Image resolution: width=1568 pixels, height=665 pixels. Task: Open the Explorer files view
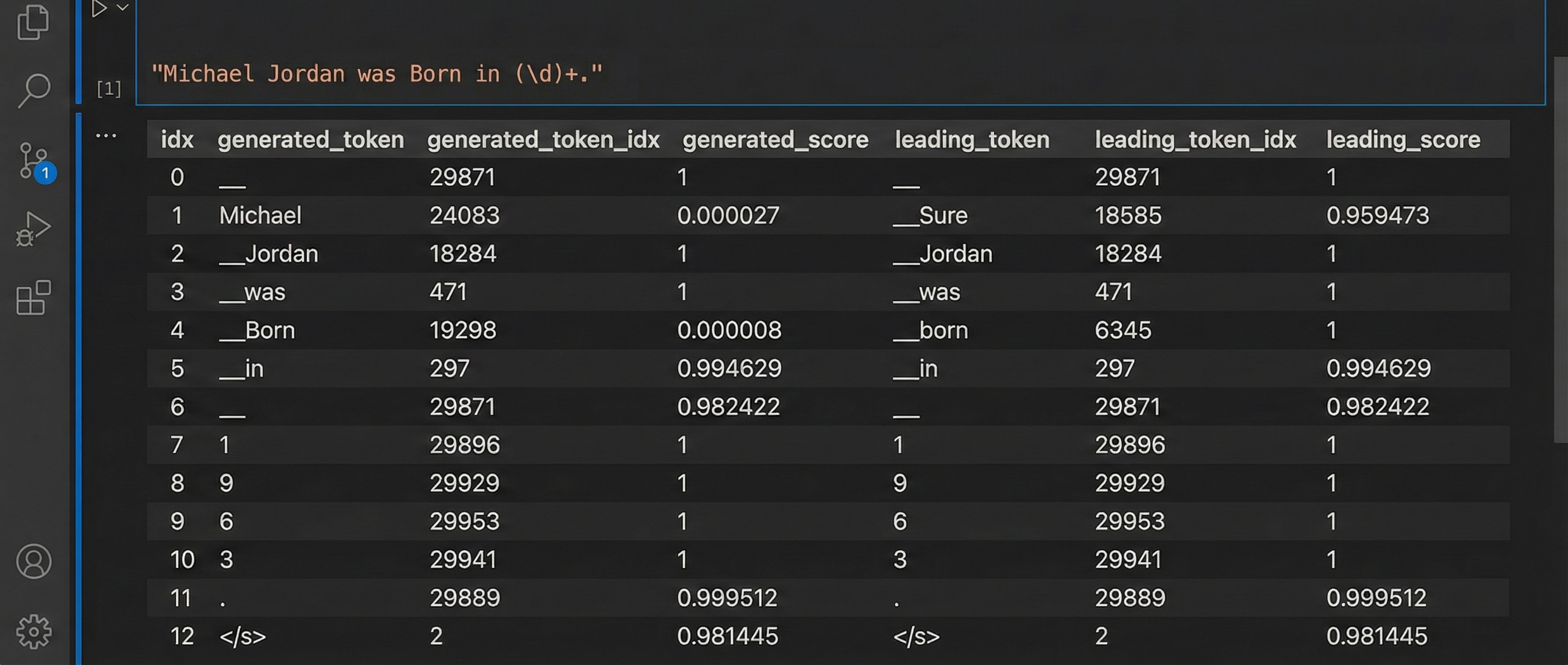tap(34, 22)
